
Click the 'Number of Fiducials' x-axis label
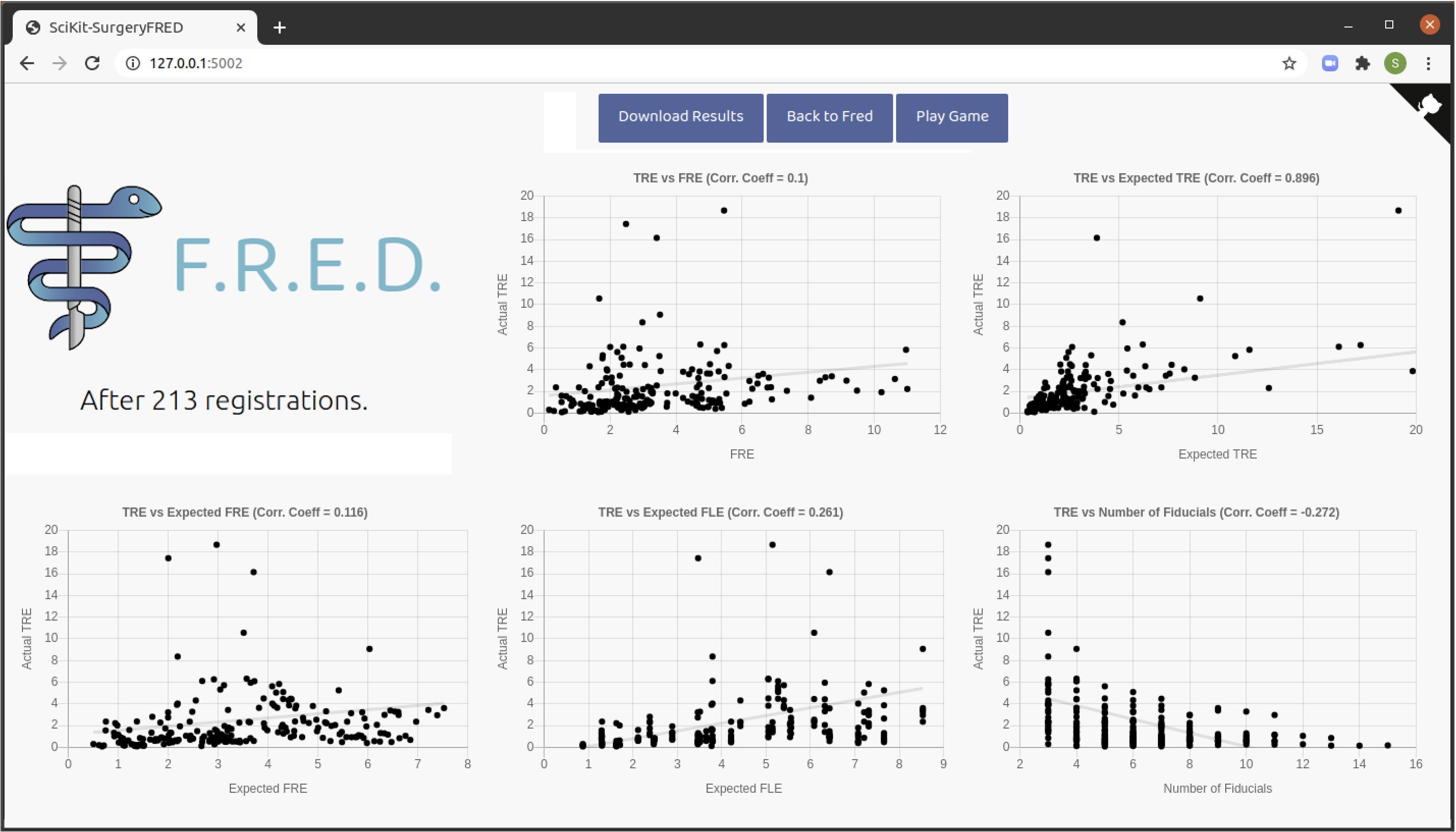coord(1217,789)
